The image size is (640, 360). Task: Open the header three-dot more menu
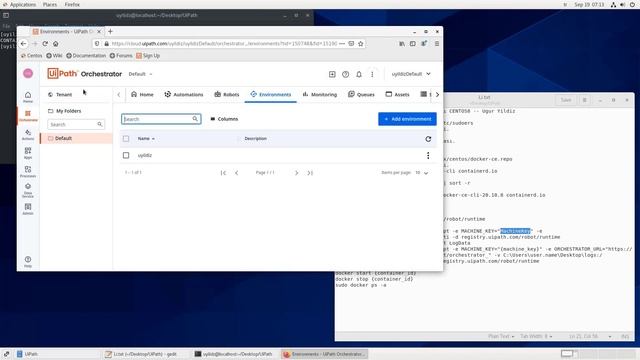pyautogui.click(x=372, y=74)
